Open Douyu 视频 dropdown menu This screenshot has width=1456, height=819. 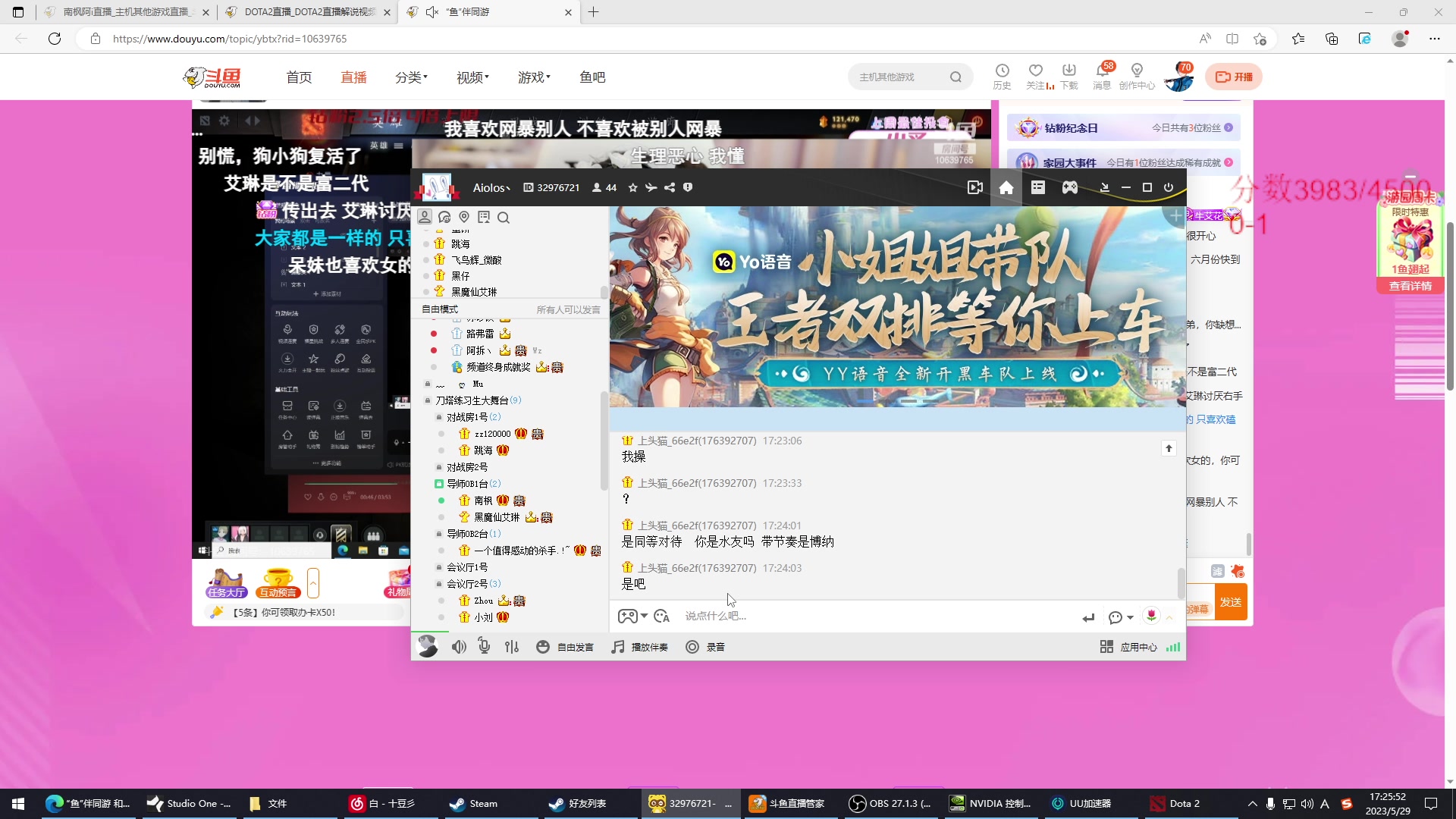(472, 77)
